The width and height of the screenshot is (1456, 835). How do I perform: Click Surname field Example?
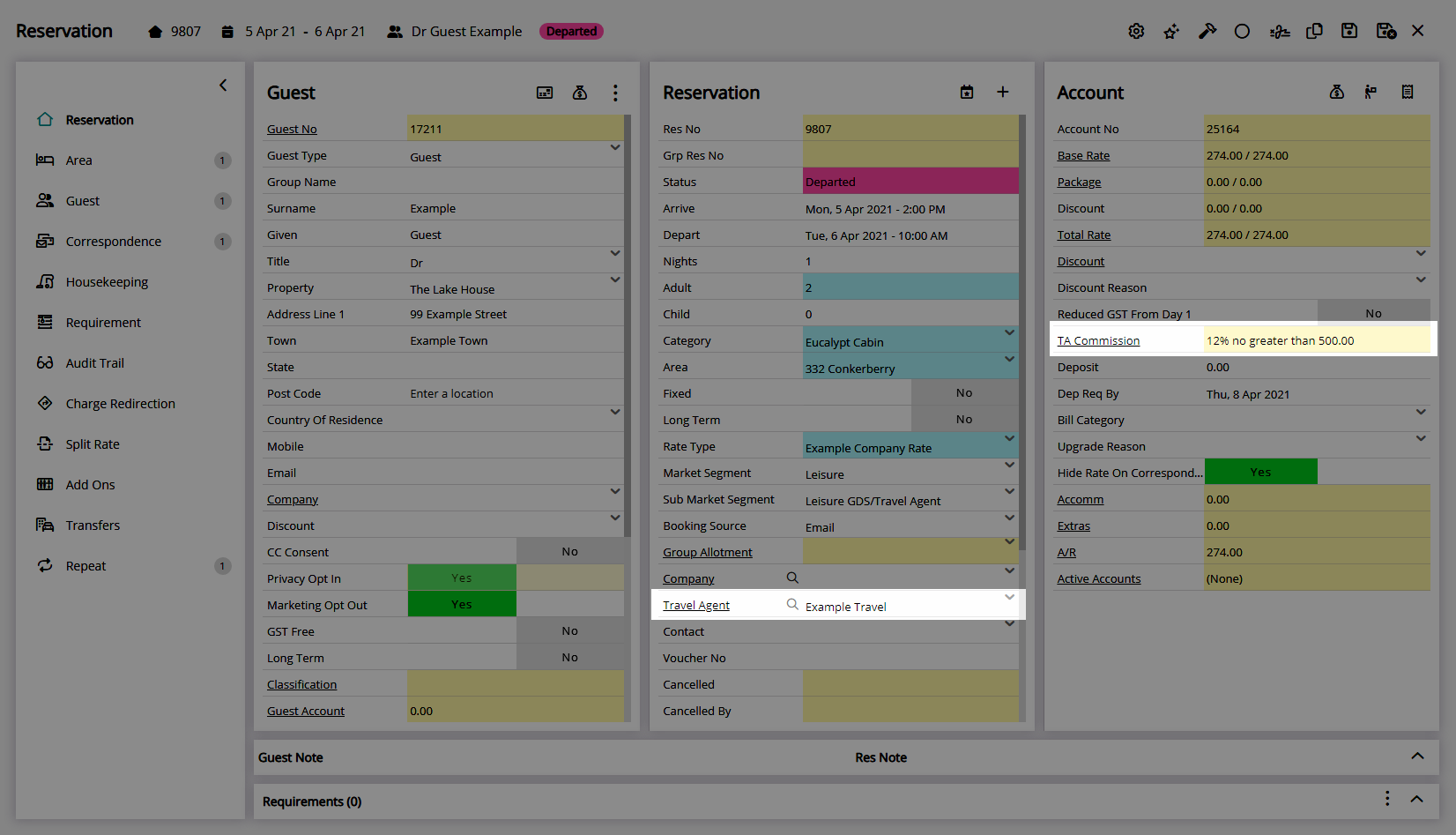(x=516, y=208)
